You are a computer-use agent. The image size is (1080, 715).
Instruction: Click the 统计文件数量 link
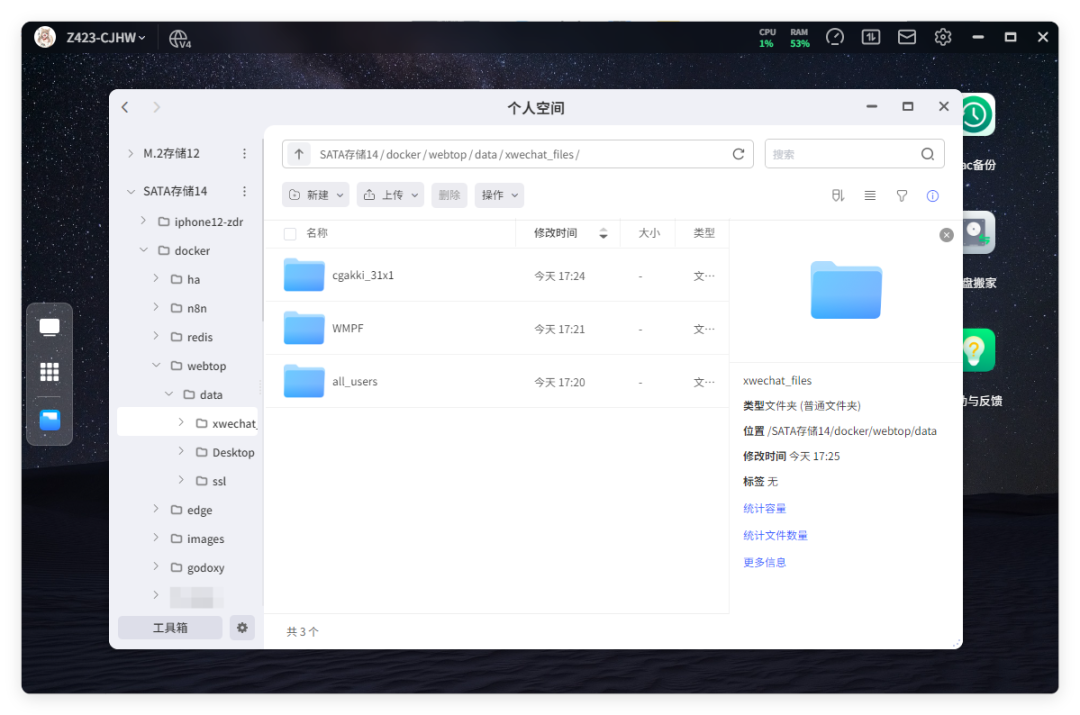coord(775,535)
